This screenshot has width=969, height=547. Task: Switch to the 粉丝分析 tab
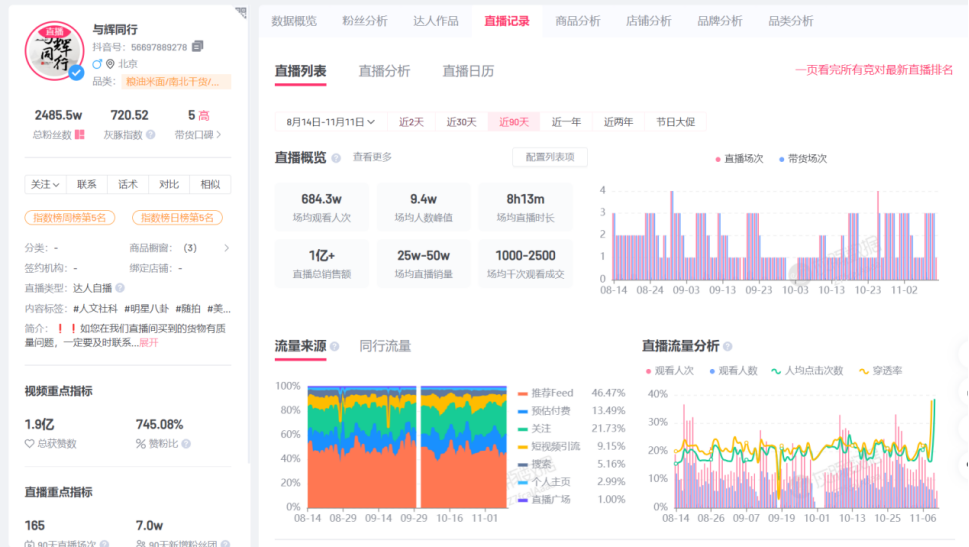coord(364,21)
